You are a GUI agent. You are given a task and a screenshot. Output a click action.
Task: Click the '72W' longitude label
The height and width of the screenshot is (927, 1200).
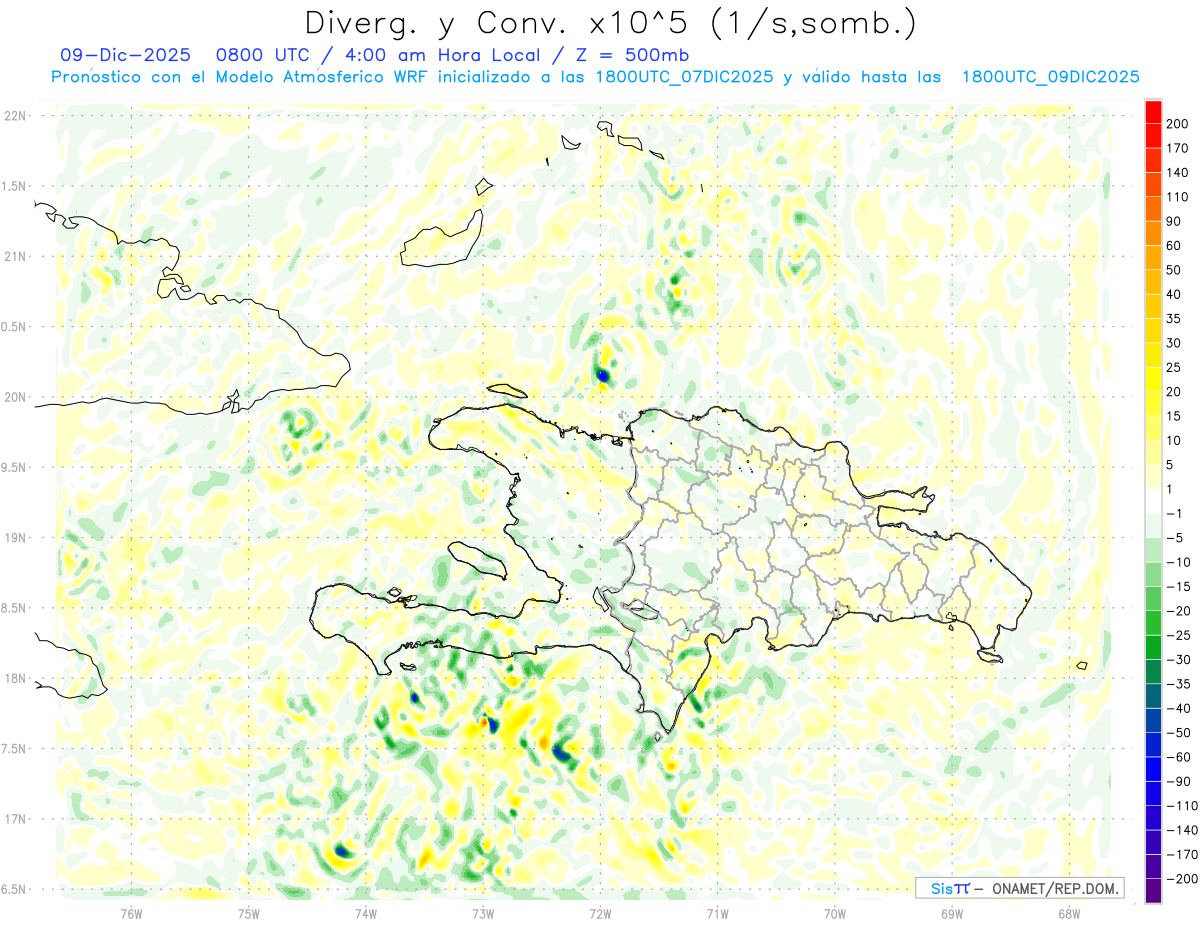pyautogui.click(x=600, y=912)
